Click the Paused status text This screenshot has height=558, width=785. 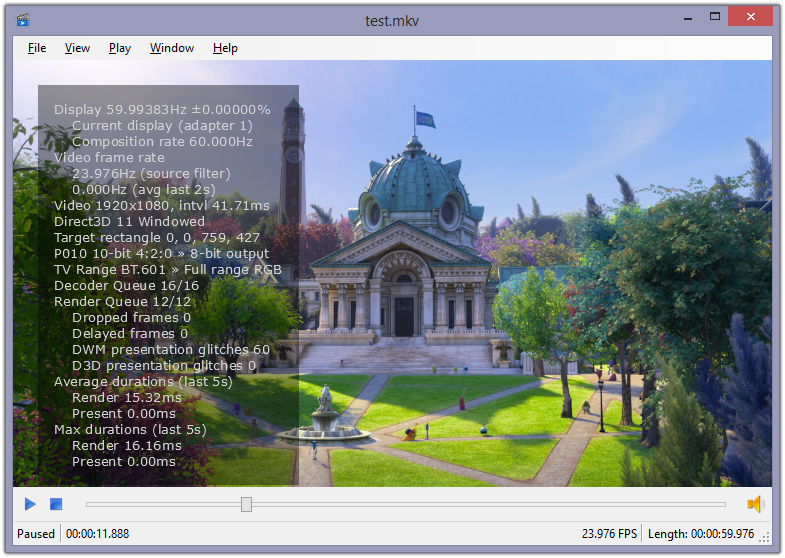coord(36,534)
